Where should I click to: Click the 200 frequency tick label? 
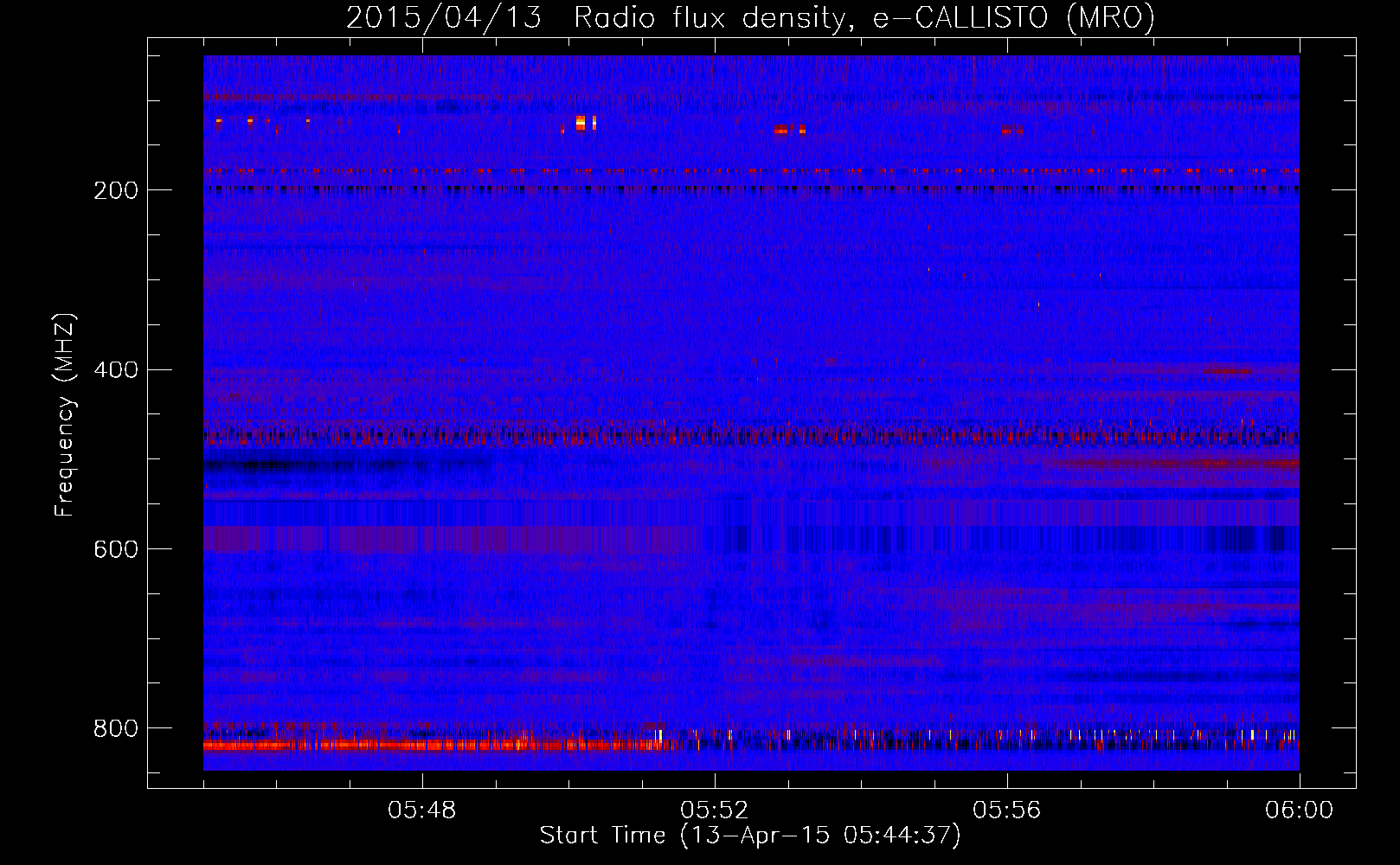115,190
